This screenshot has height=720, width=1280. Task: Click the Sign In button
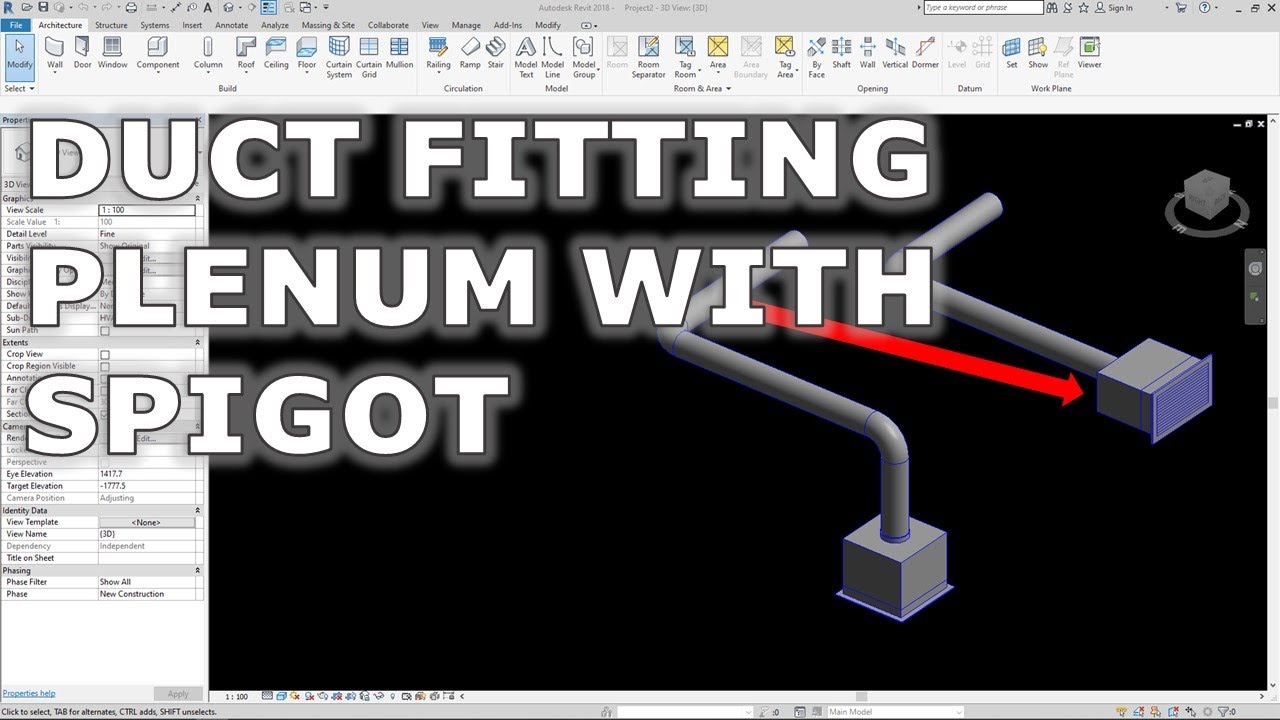pyautogui.click(x=1115, y=8)
